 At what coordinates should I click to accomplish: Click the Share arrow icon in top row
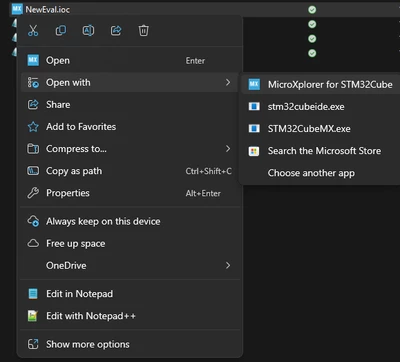pyautogui.click(x=116, y=31)
